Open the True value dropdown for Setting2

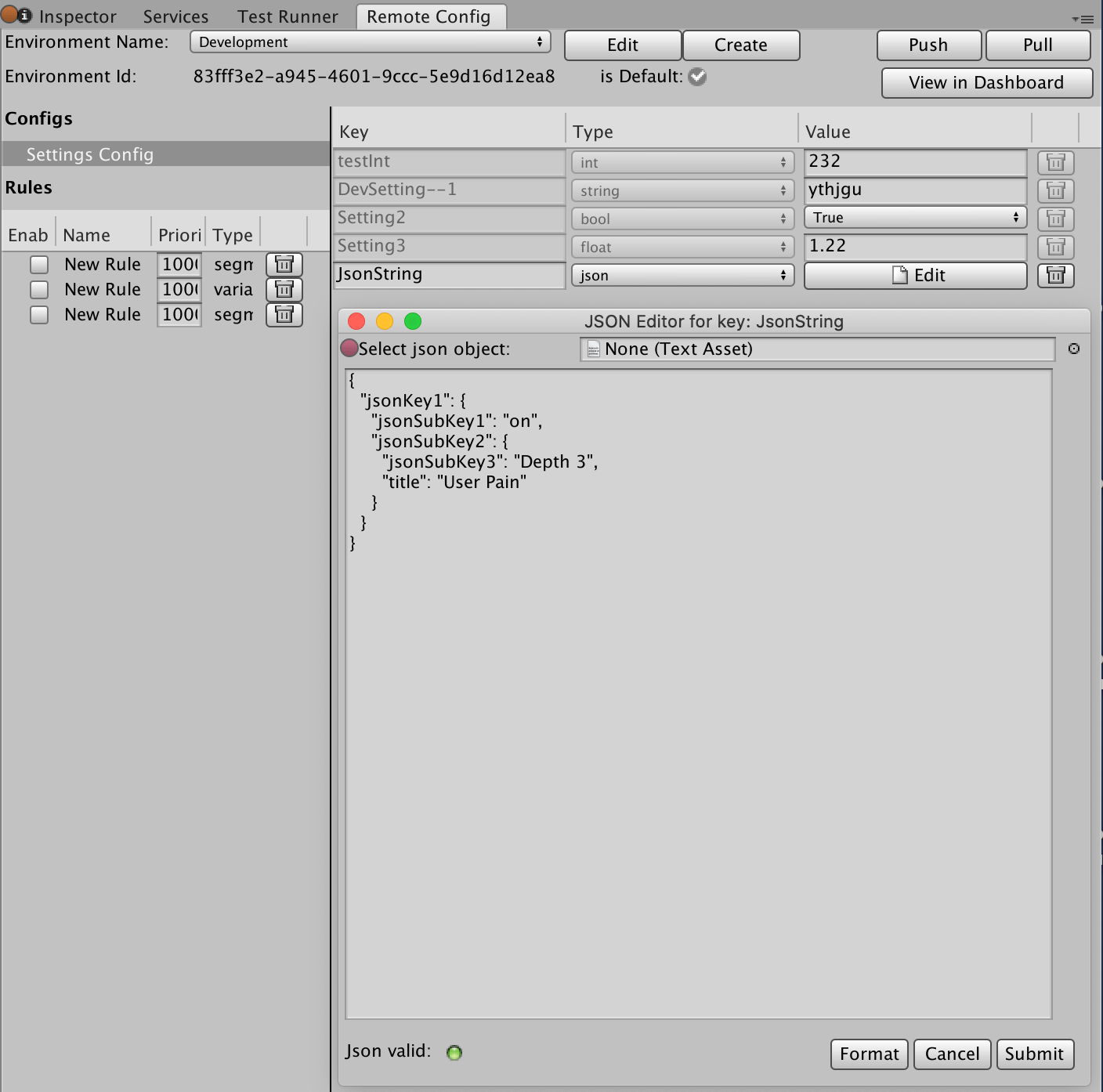(915, 217)
